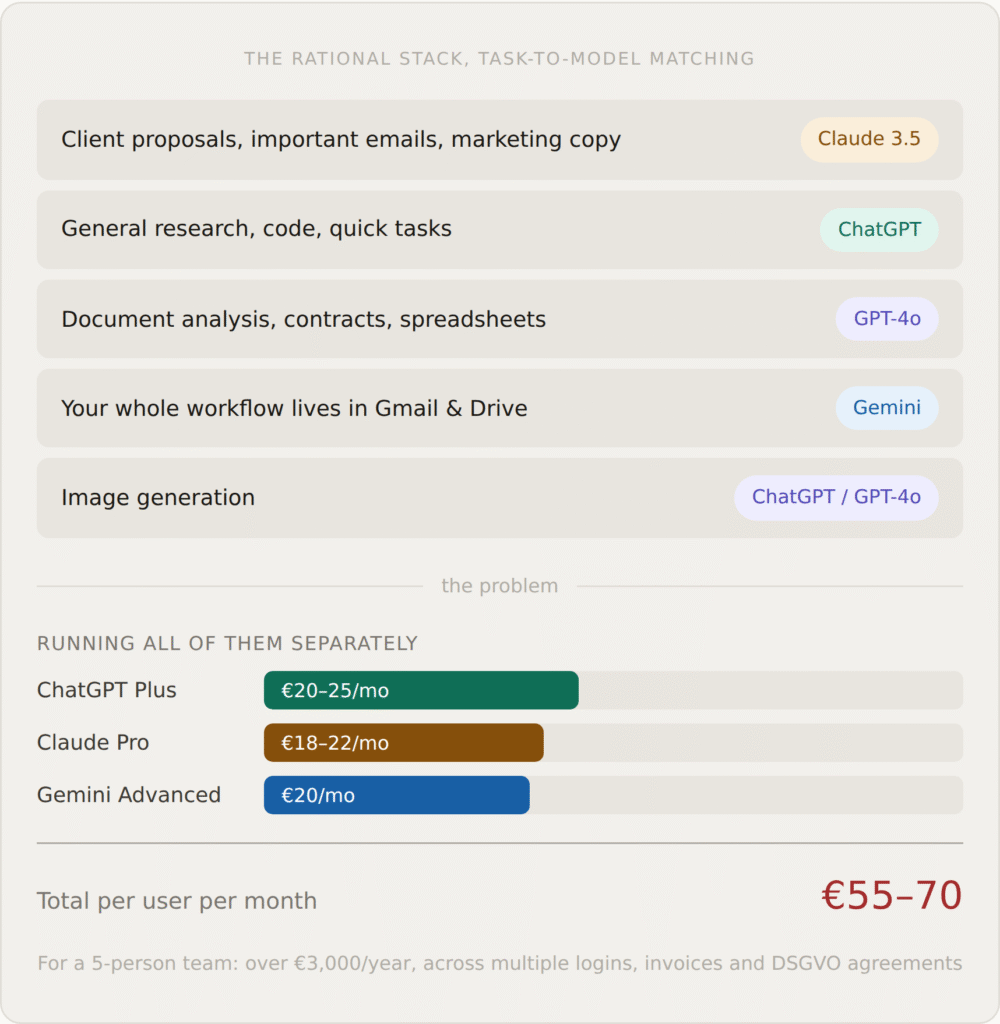1000x1024 pixels.
Task: Click the 5-person team footnote text
Action: pos(499,964)
